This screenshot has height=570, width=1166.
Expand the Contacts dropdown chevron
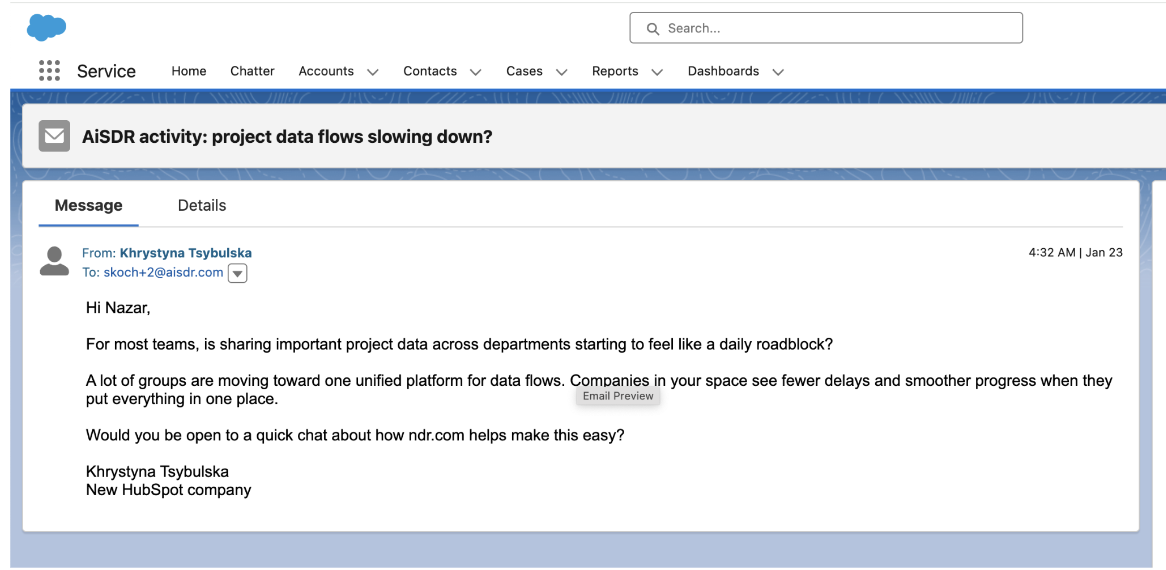(x=475, y=72)
